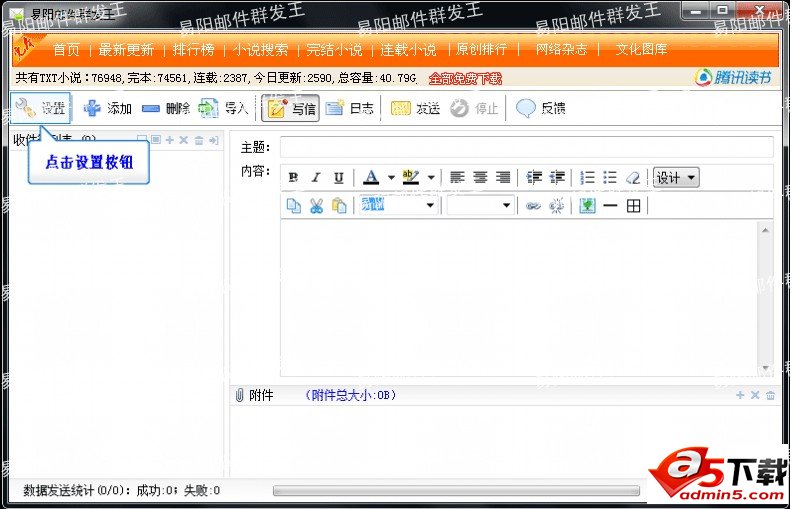Open the 设置 settings button
793x509 pixels.
click(40, 108)
